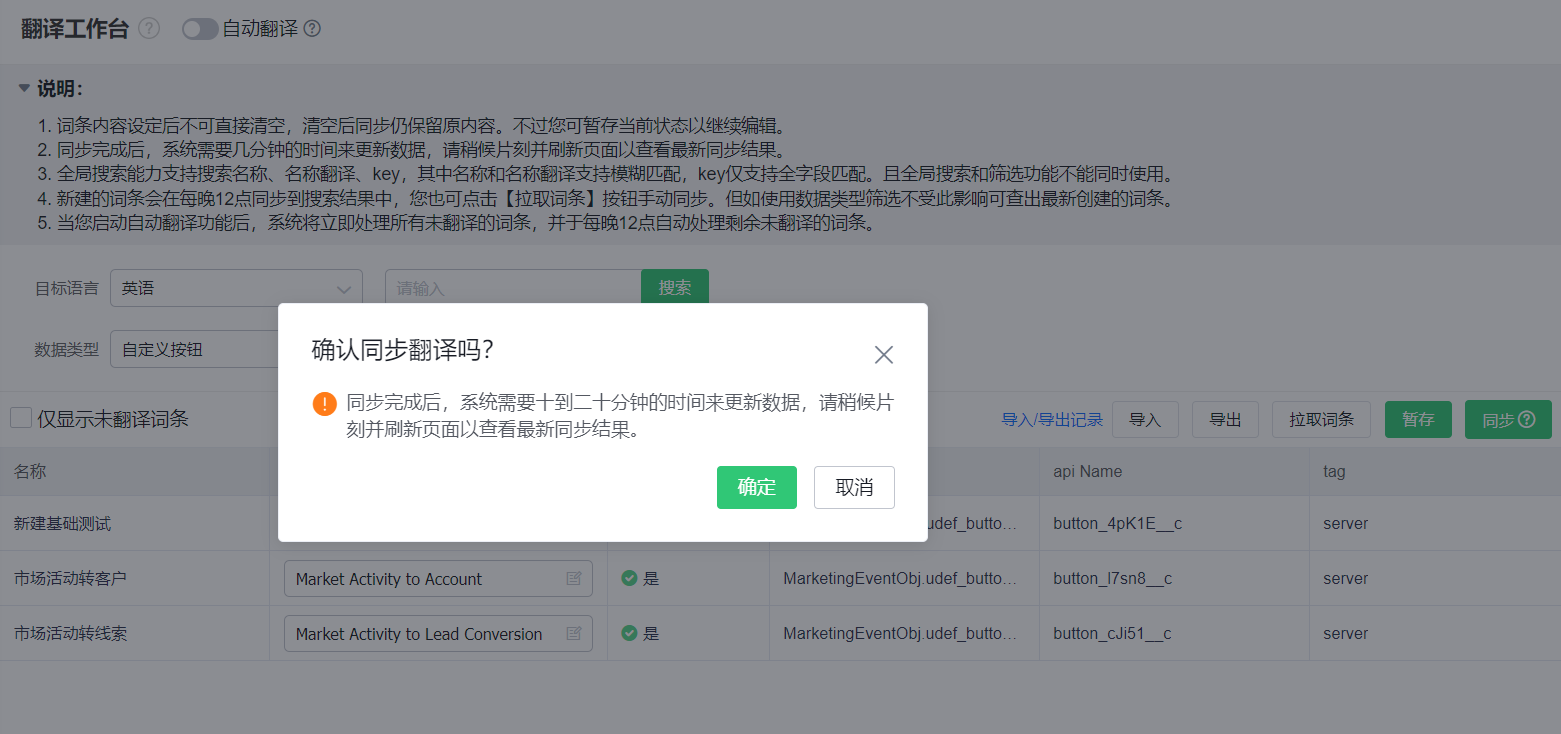This screenshot has height=734, width=1561.
Task: Click 确定 to confirm sync
Action: (757, 487)
